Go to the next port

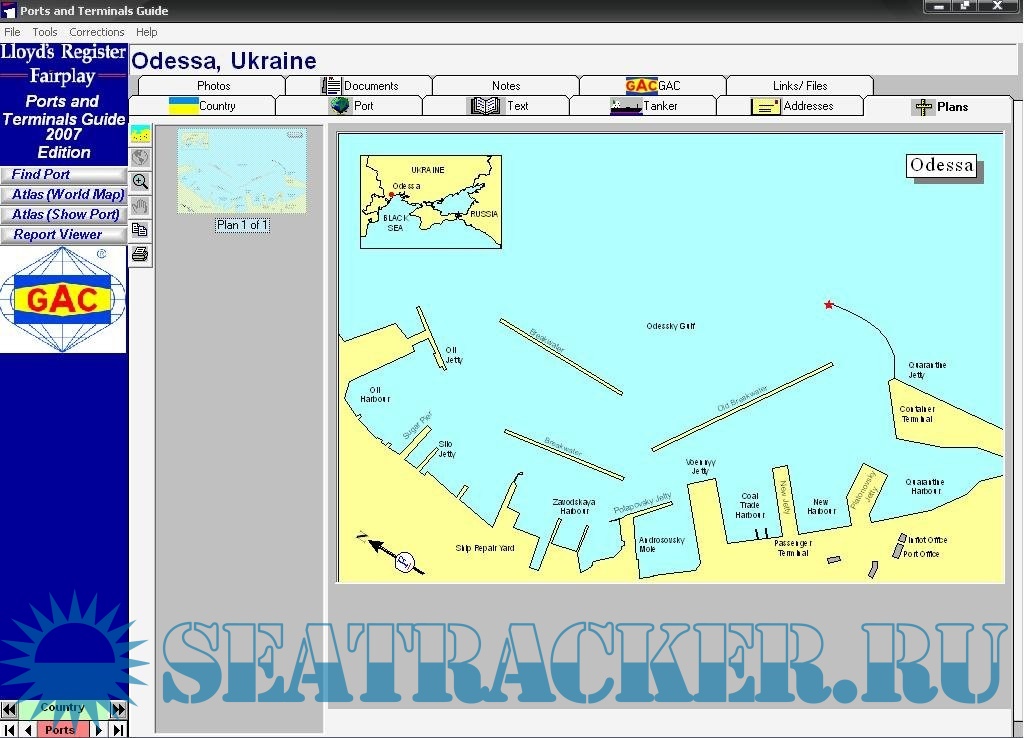pos(99,730)
